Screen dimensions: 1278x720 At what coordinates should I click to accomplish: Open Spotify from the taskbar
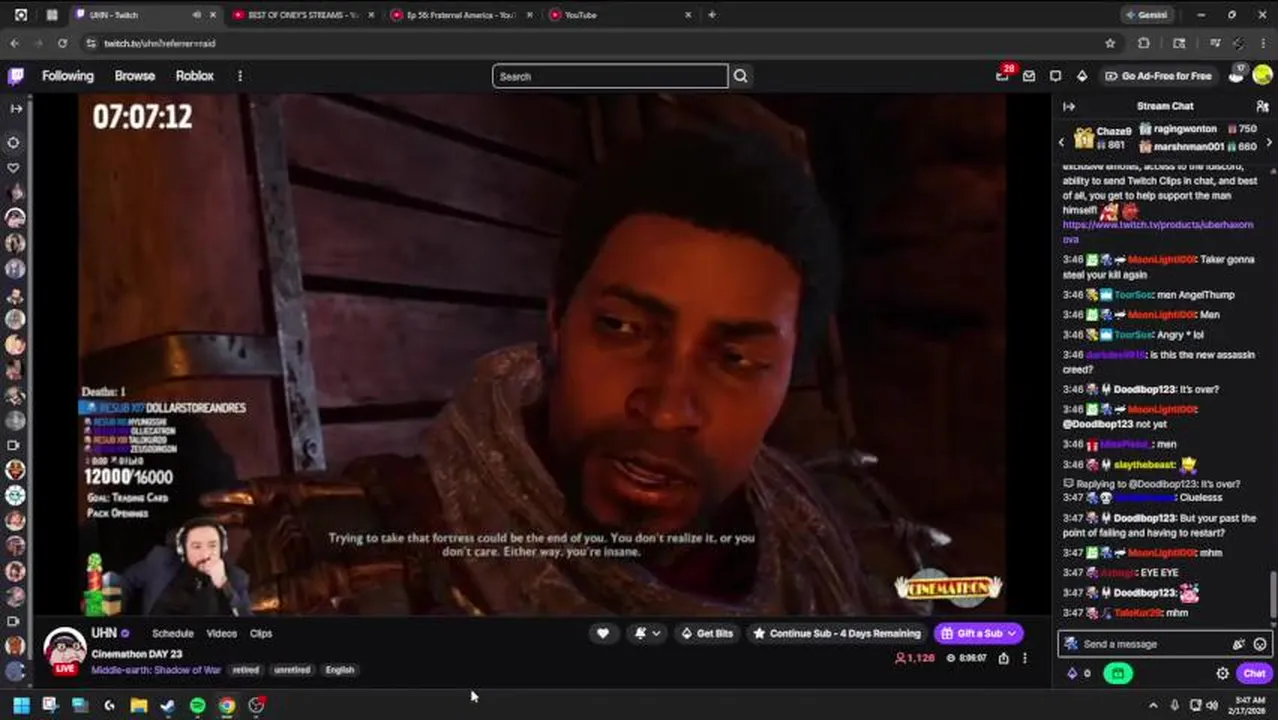(198, 705)
